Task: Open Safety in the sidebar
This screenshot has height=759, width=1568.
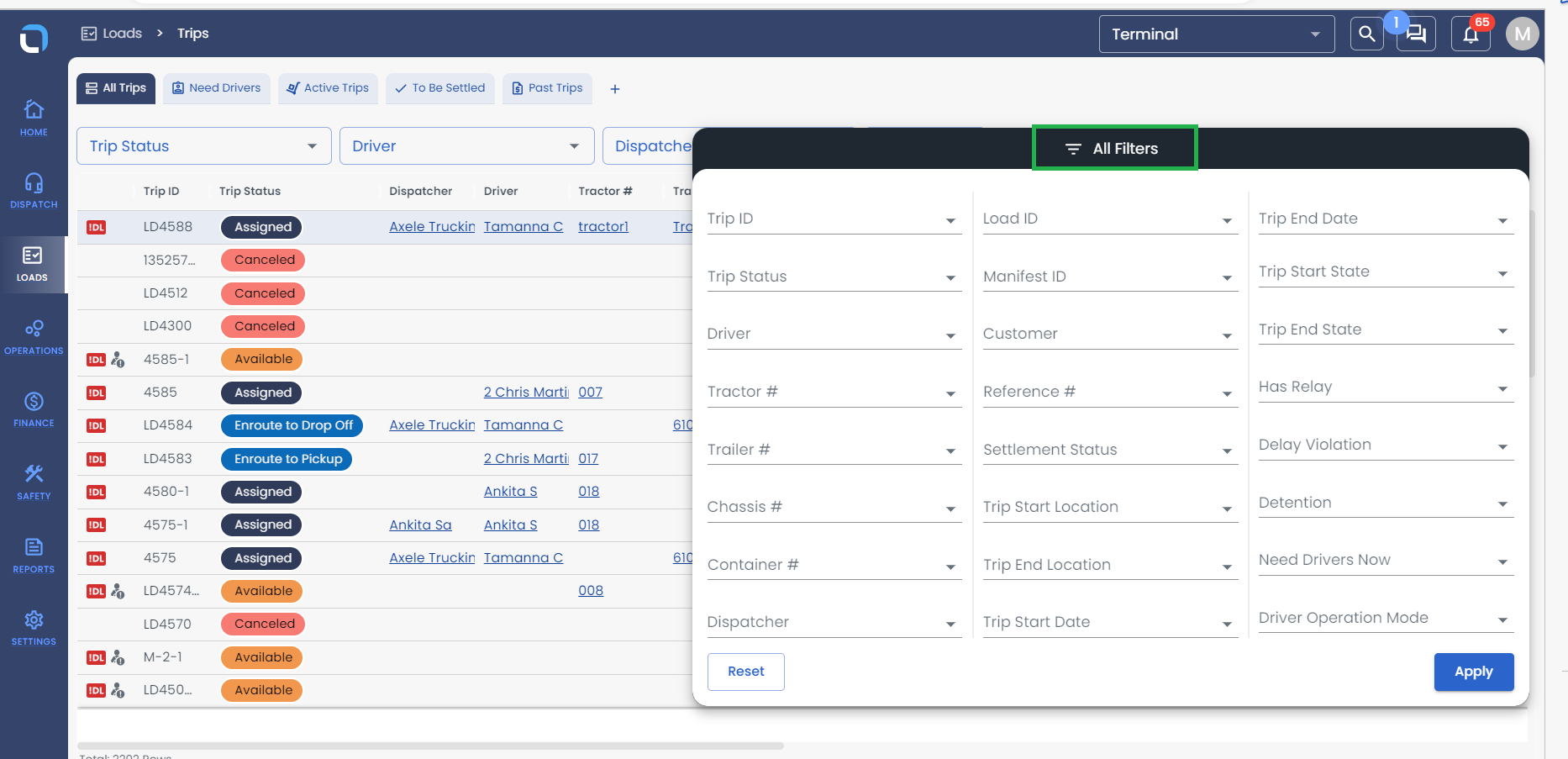Action: (34, 482)
